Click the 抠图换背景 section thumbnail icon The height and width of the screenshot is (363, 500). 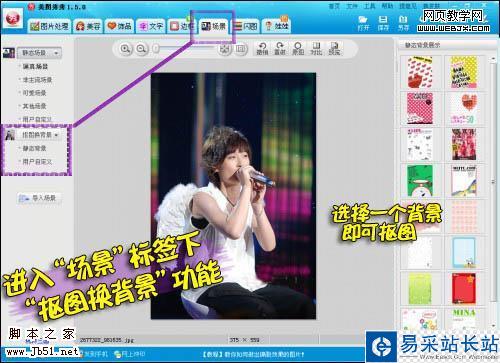click(x=10, y=135)
